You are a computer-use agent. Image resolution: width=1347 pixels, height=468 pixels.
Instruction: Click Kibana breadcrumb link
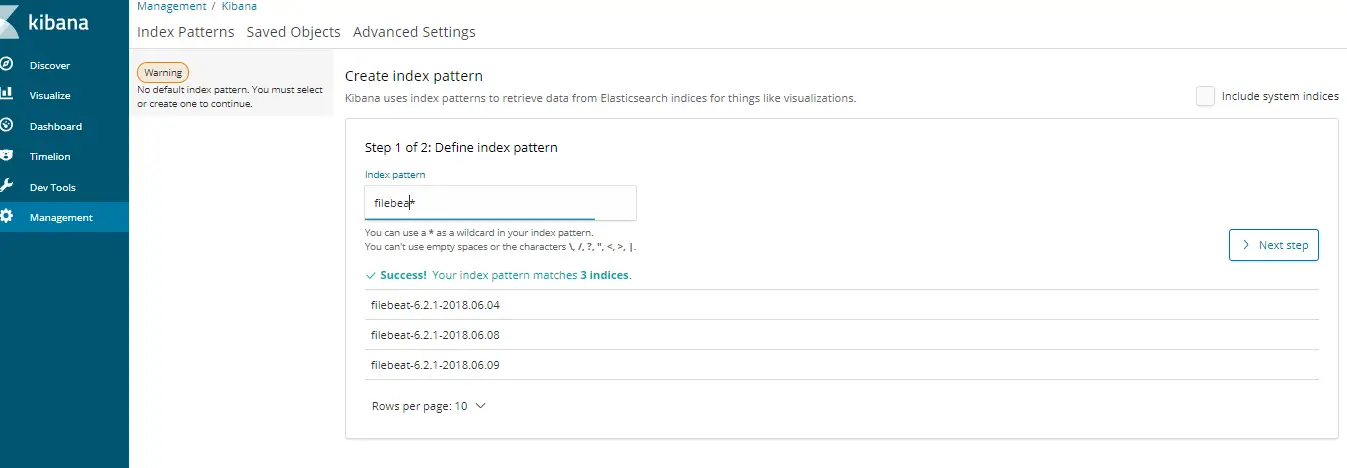[x=238, y=6]
